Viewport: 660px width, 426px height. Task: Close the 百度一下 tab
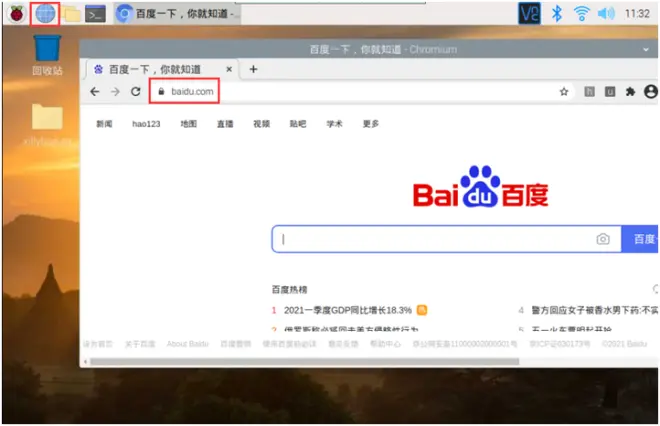pyautogui.click(x=229, y=69)
